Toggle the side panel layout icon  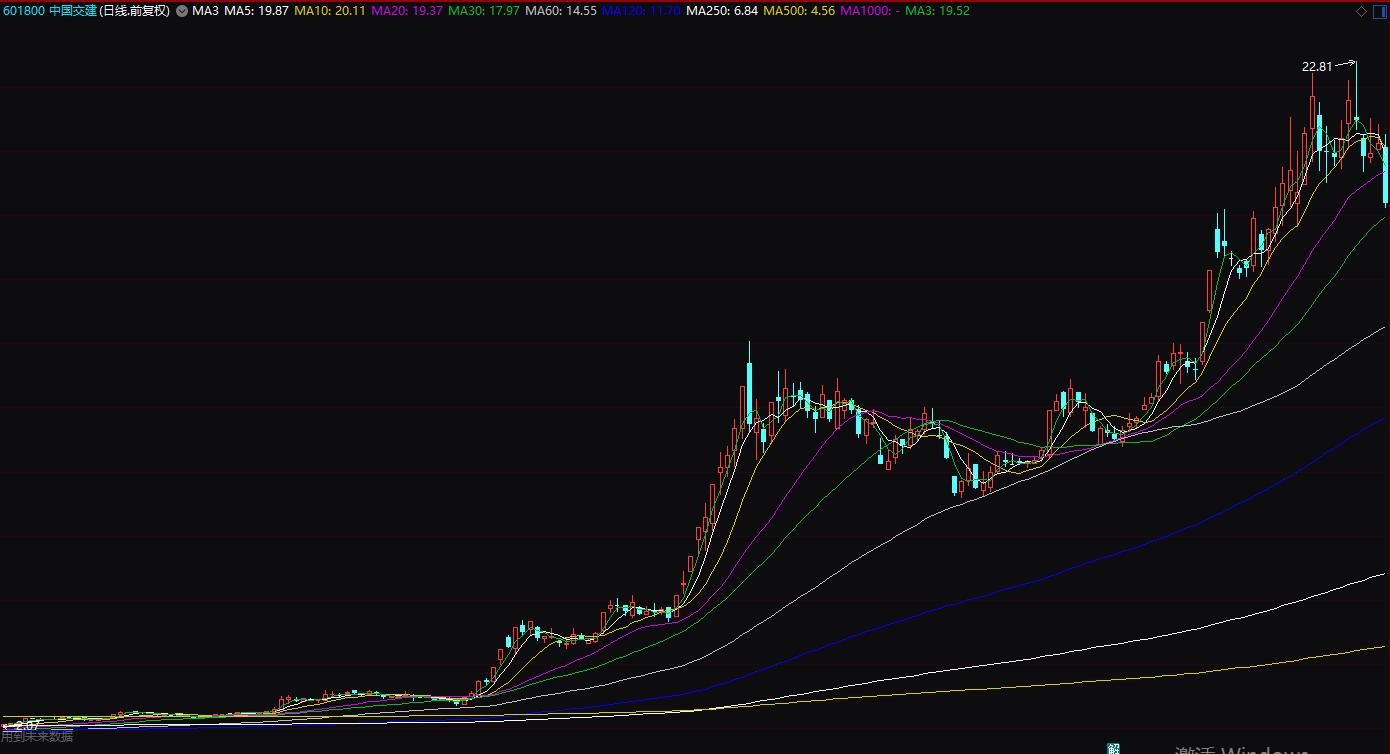coord(1378,12)
